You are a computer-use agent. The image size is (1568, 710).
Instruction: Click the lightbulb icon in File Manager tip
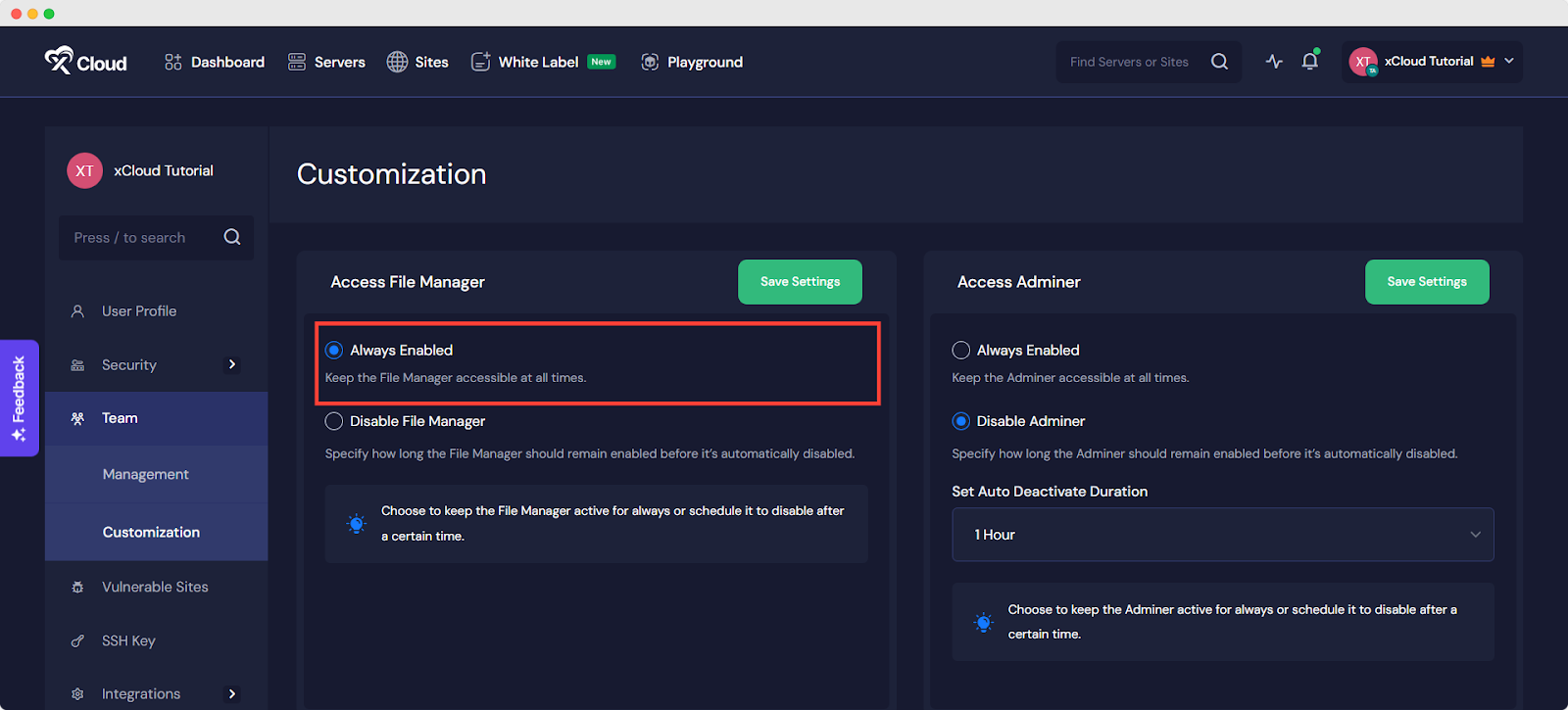coord(357,524)
